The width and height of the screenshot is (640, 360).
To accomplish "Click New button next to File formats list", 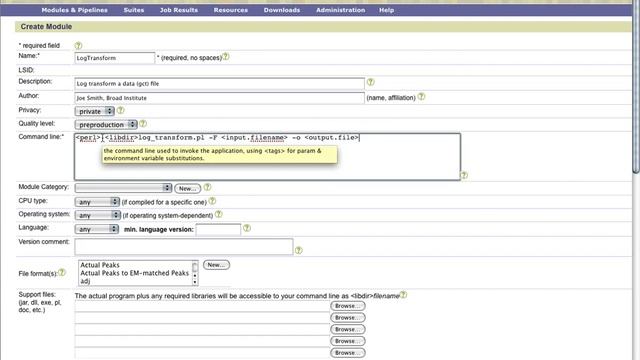I will (x=216, y=265).
